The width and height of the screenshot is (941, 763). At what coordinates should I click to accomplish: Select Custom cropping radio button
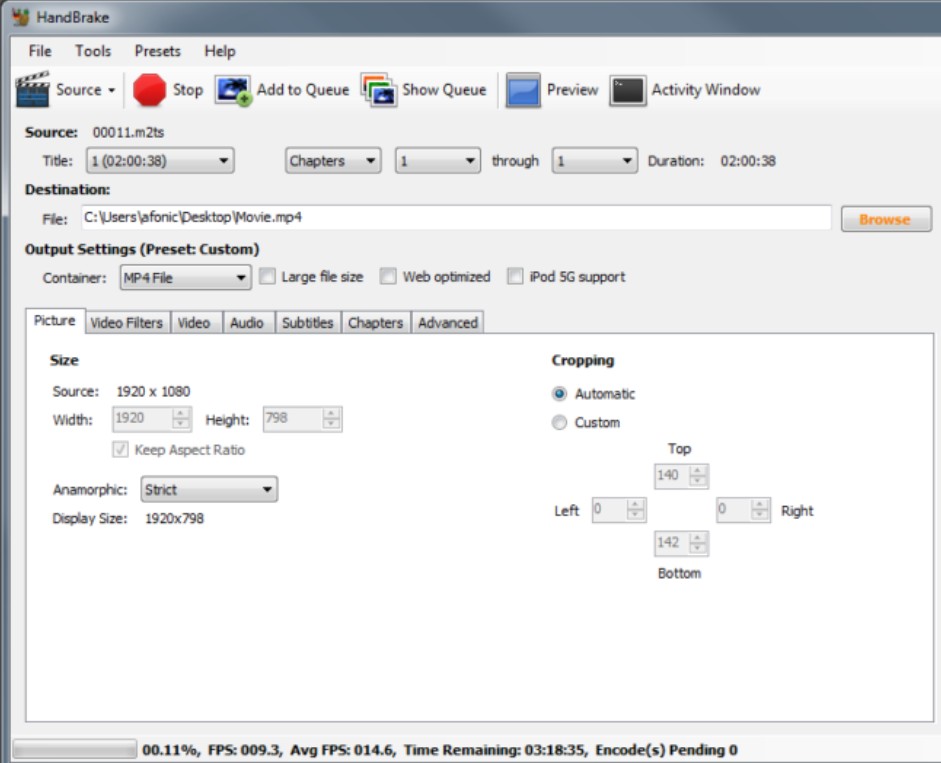pyautogui.click(x=559, y=423)
